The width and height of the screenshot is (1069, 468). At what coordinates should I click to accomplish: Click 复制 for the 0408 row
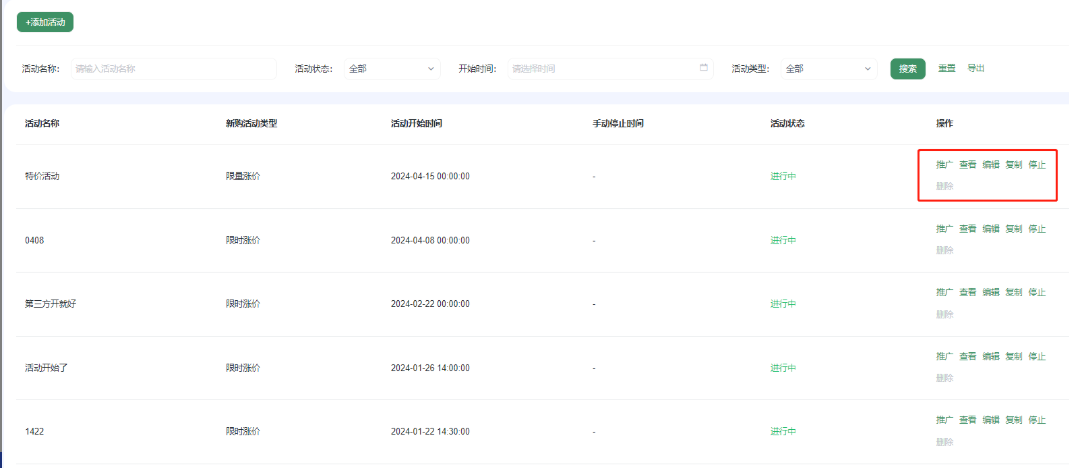click(x=1013, y=229)
